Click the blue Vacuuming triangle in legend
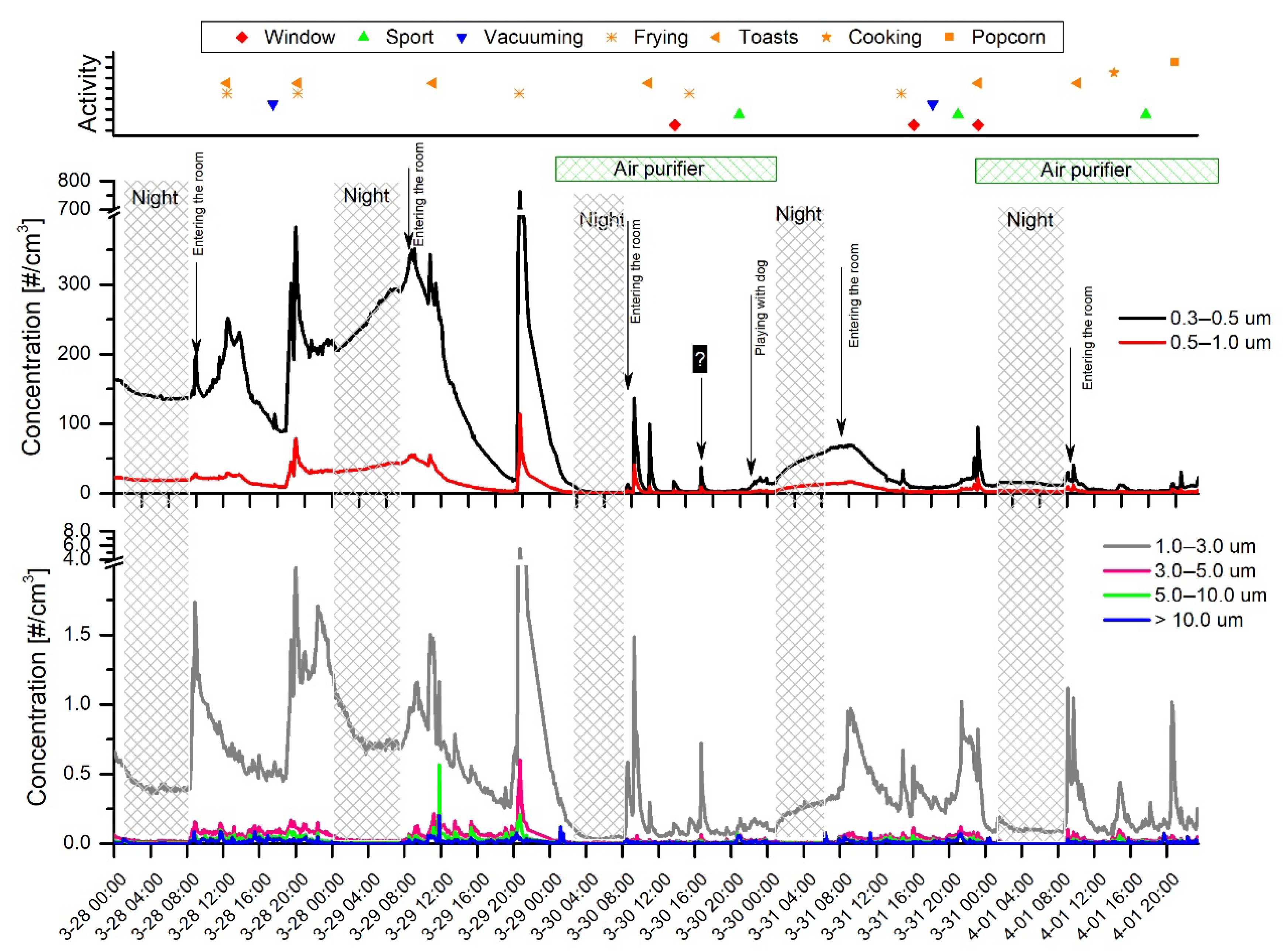This screenshot has width=1283, height=952. [461, 38]
